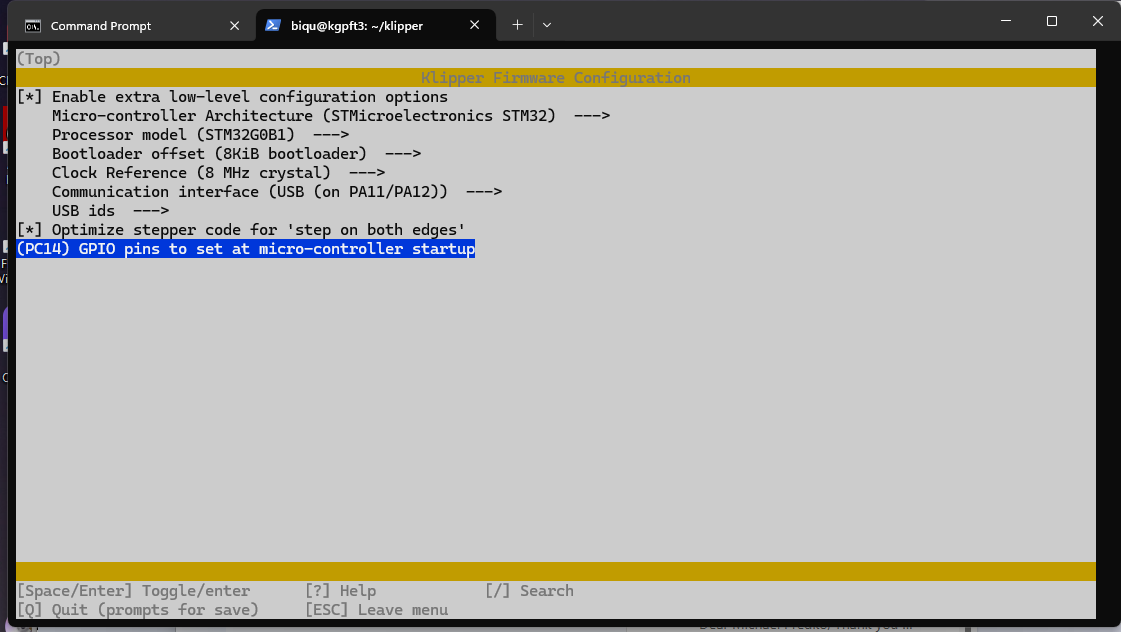Open Bootloader offset submenu
1121x632 pixels.
237,154
